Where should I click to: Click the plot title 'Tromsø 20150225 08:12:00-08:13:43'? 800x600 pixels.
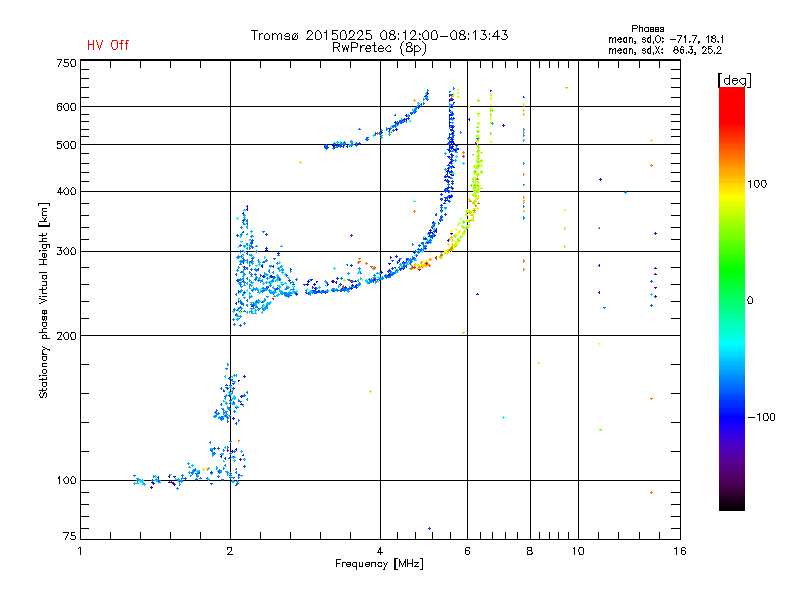point(379,35)
